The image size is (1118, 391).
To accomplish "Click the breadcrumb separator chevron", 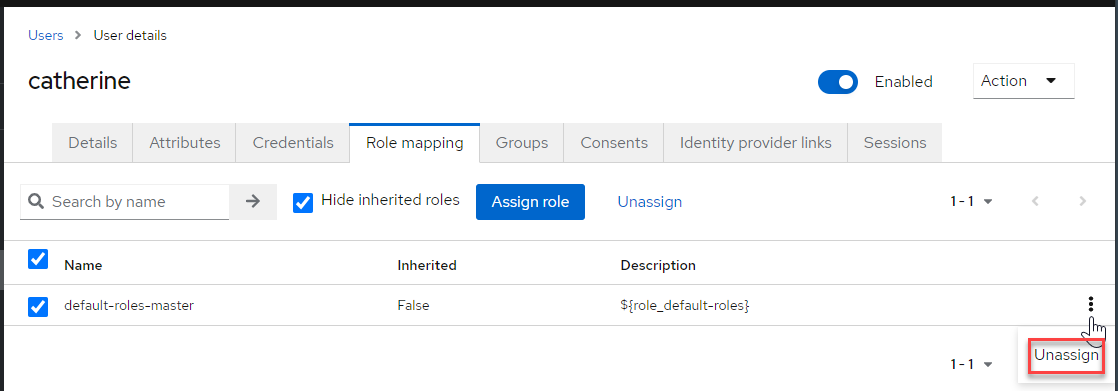I will click(78, 35).
